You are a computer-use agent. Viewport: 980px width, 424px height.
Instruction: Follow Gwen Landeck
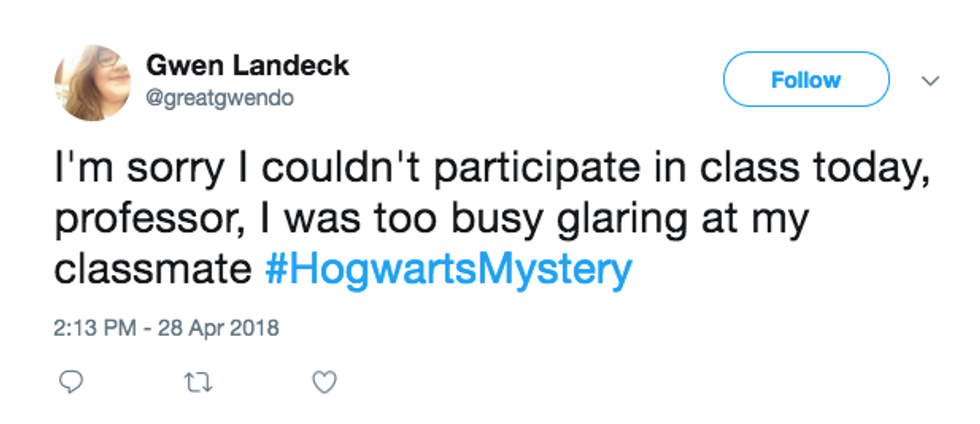[805, 80]
